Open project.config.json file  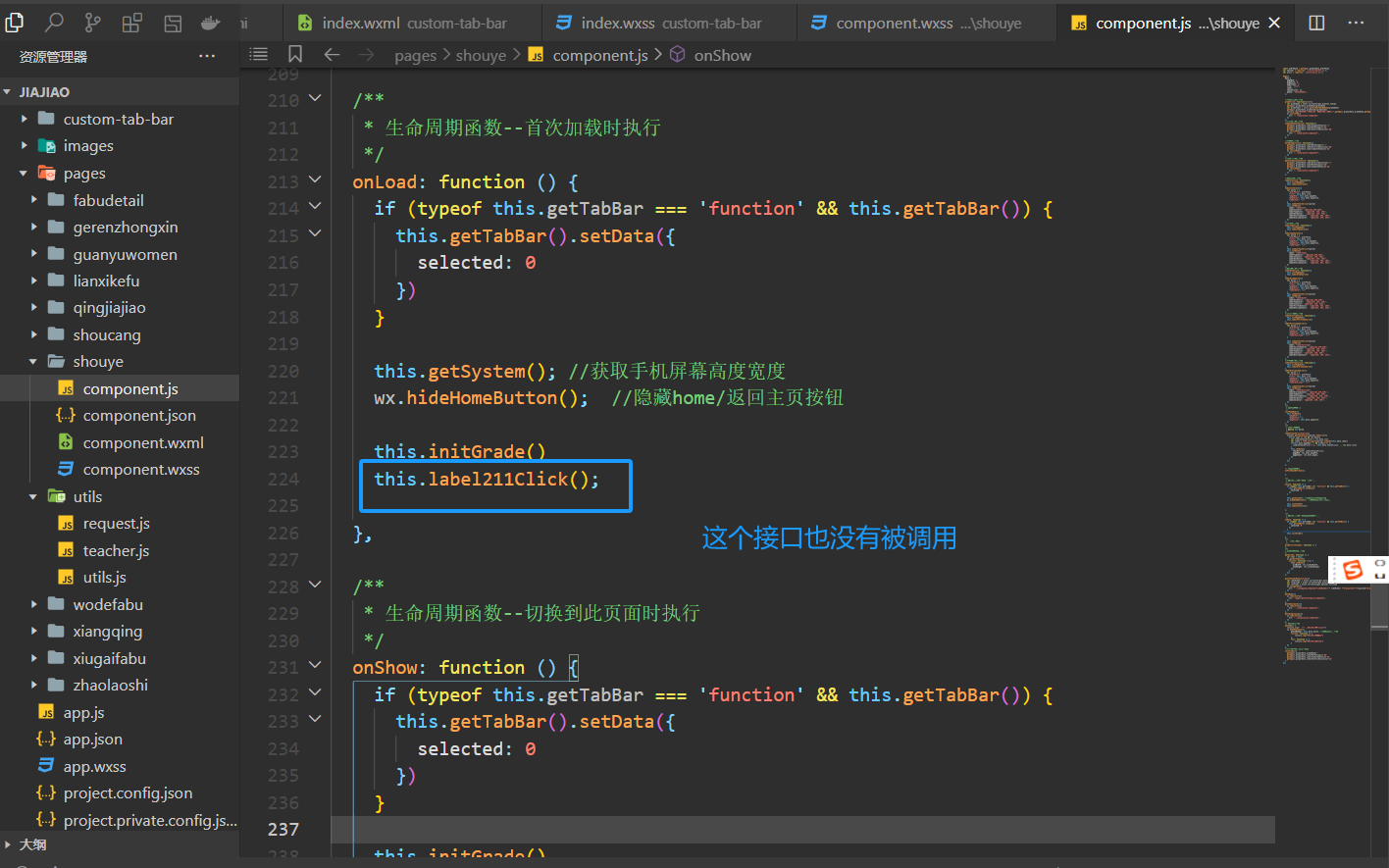pyautogui.click(x=120, y=793)
